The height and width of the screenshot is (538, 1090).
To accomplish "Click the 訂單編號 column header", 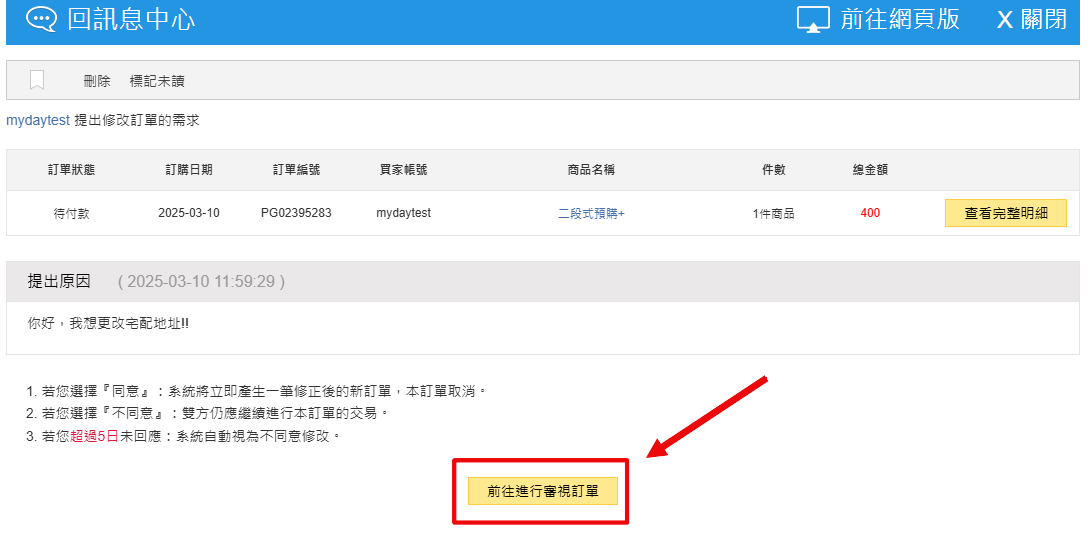I will (x=297, y=170).
